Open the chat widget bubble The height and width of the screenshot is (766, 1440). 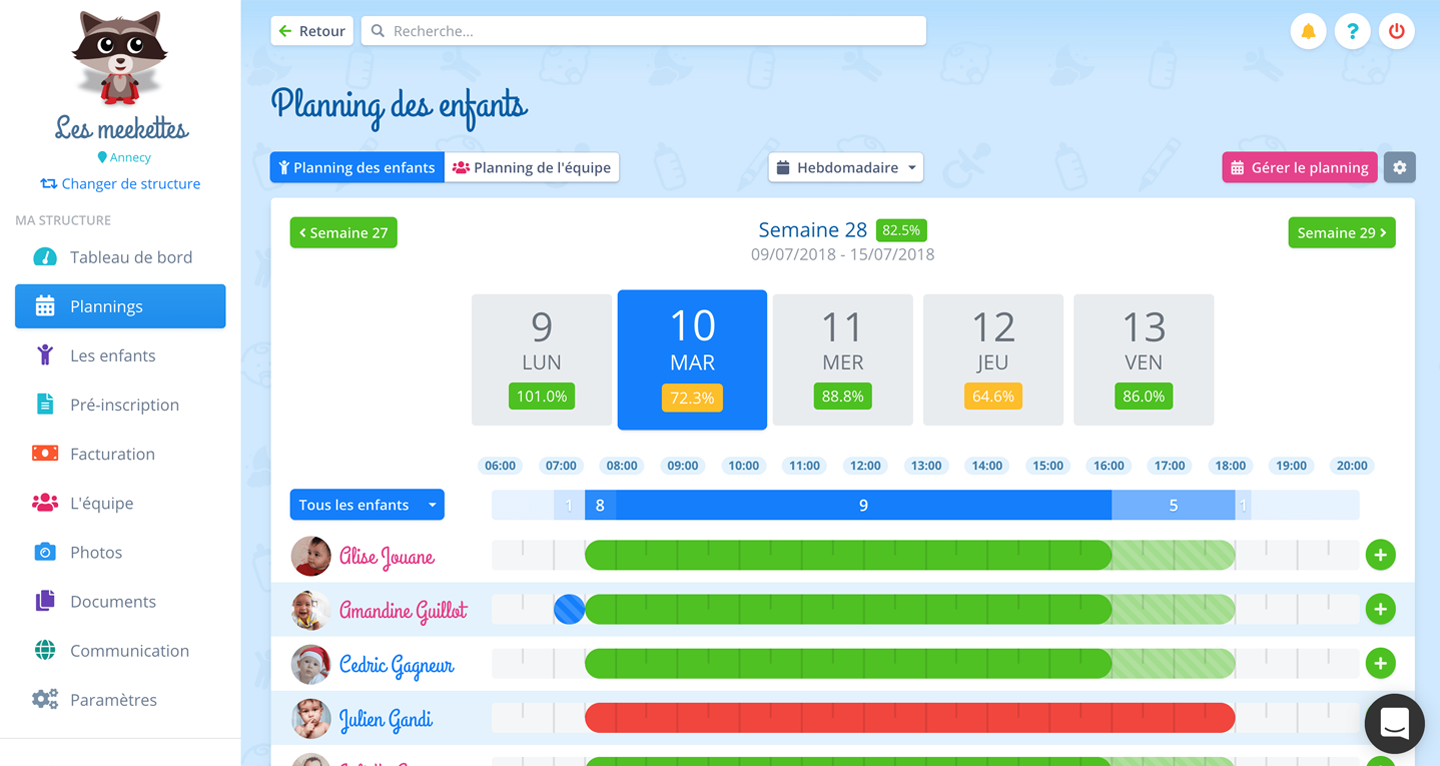pos(1394,723)
